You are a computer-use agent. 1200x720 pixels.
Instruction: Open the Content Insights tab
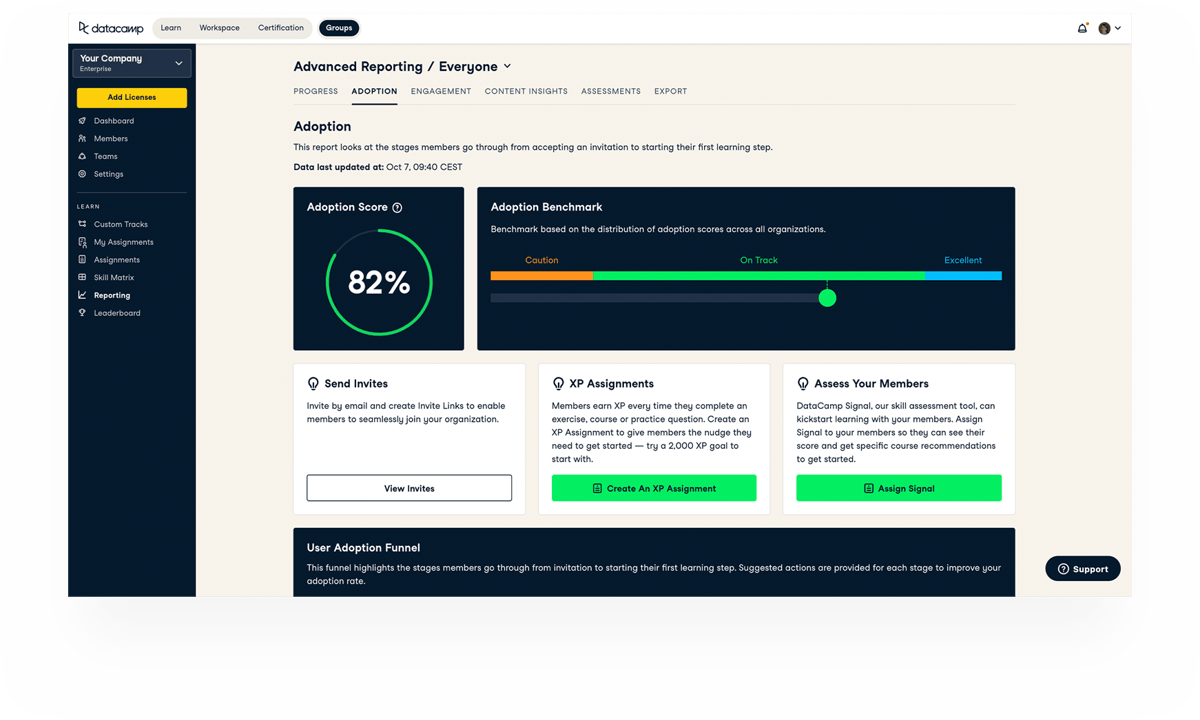point(526,91)
